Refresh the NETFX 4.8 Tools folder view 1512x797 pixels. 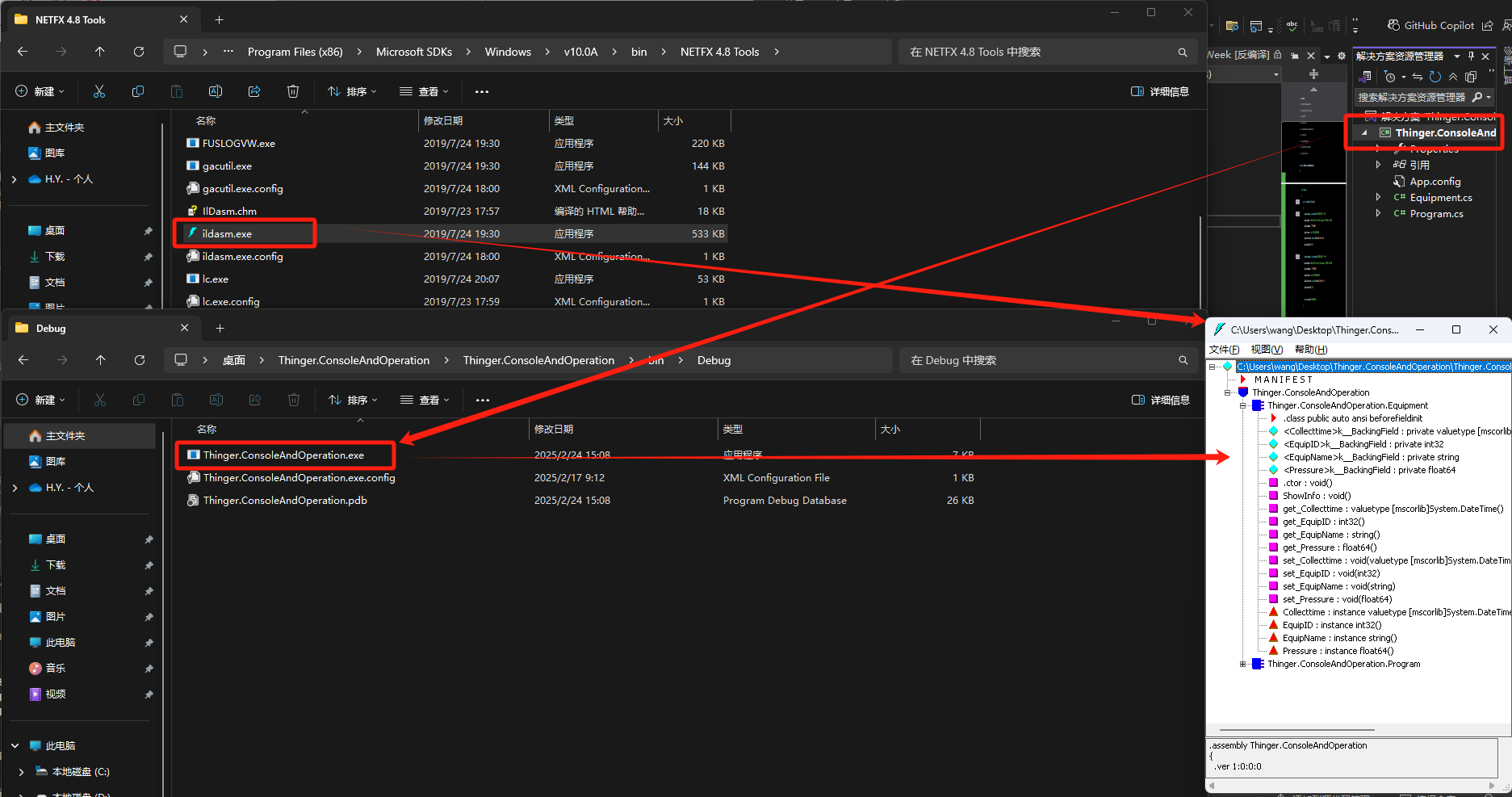click(x=139, y=52)
